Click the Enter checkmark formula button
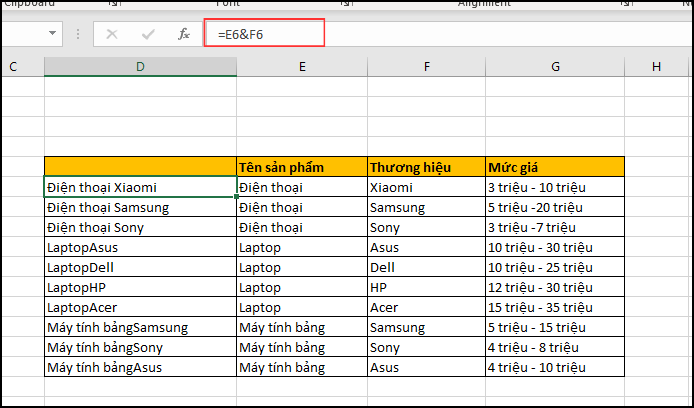Viewport: 694px width, 408px height. [148, 34]
